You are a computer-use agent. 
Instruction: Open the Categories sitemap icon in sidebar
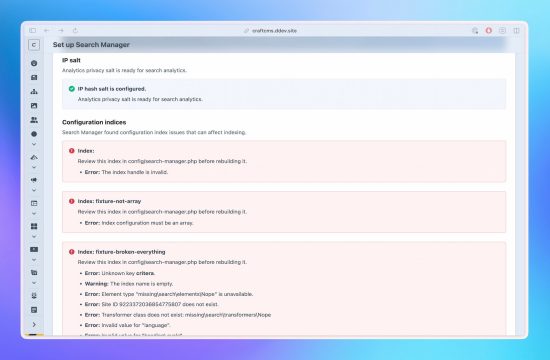pos(34,92)
